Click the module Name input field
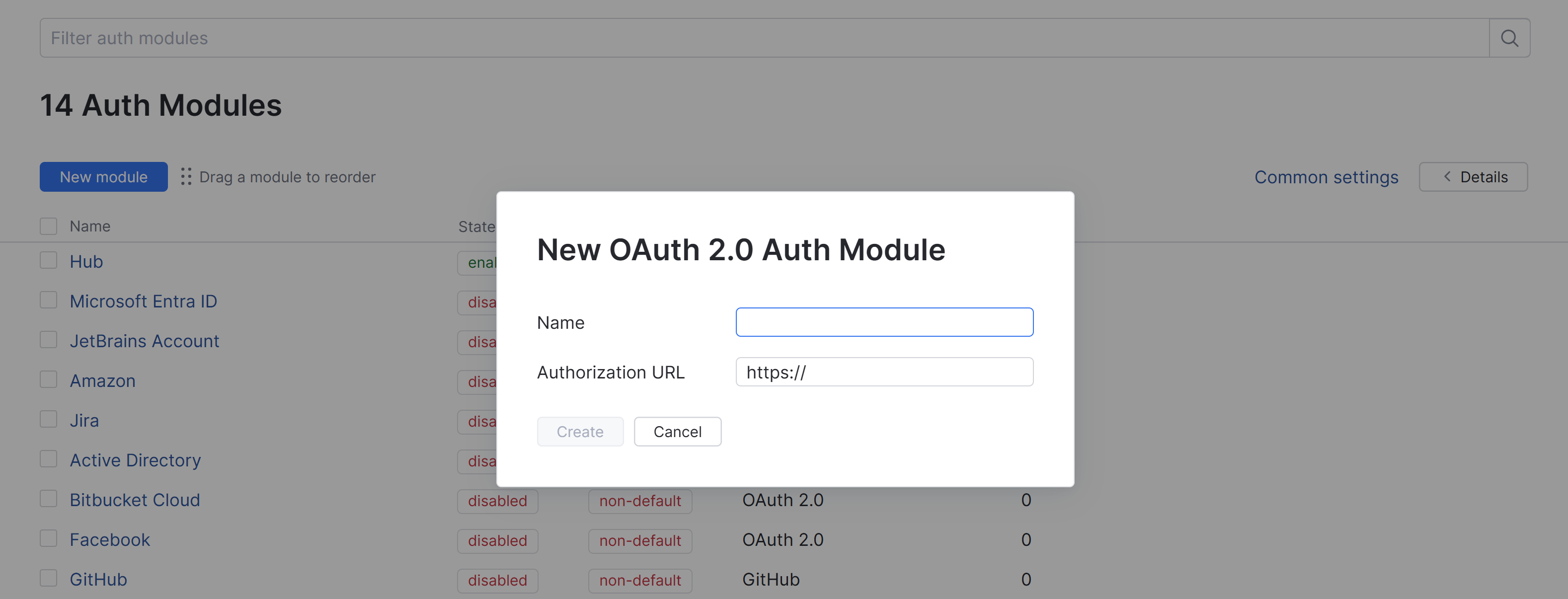Image resolution: width=1568 pixels, height=599 pixels. coord(884,322)
